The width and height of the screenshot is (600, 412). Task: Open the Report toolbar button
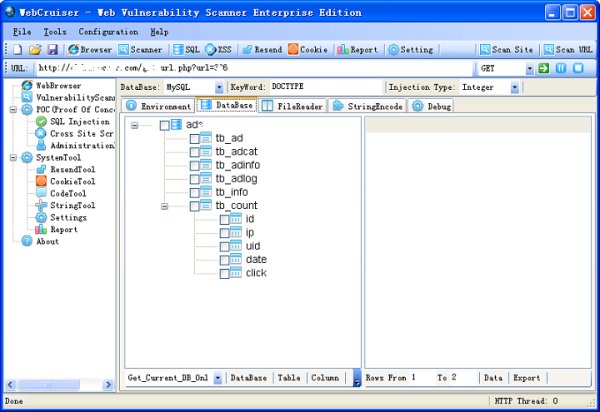pyautogui.click(x=357, y=49)
